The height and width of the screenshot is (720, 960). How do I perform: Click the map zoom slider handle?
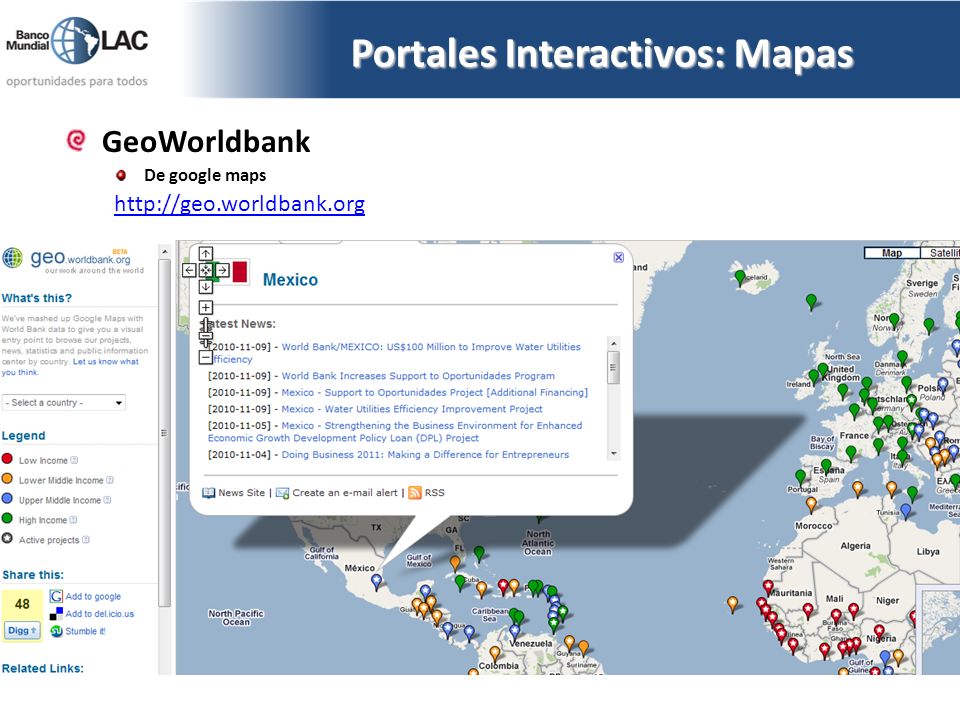pos(206,335)
